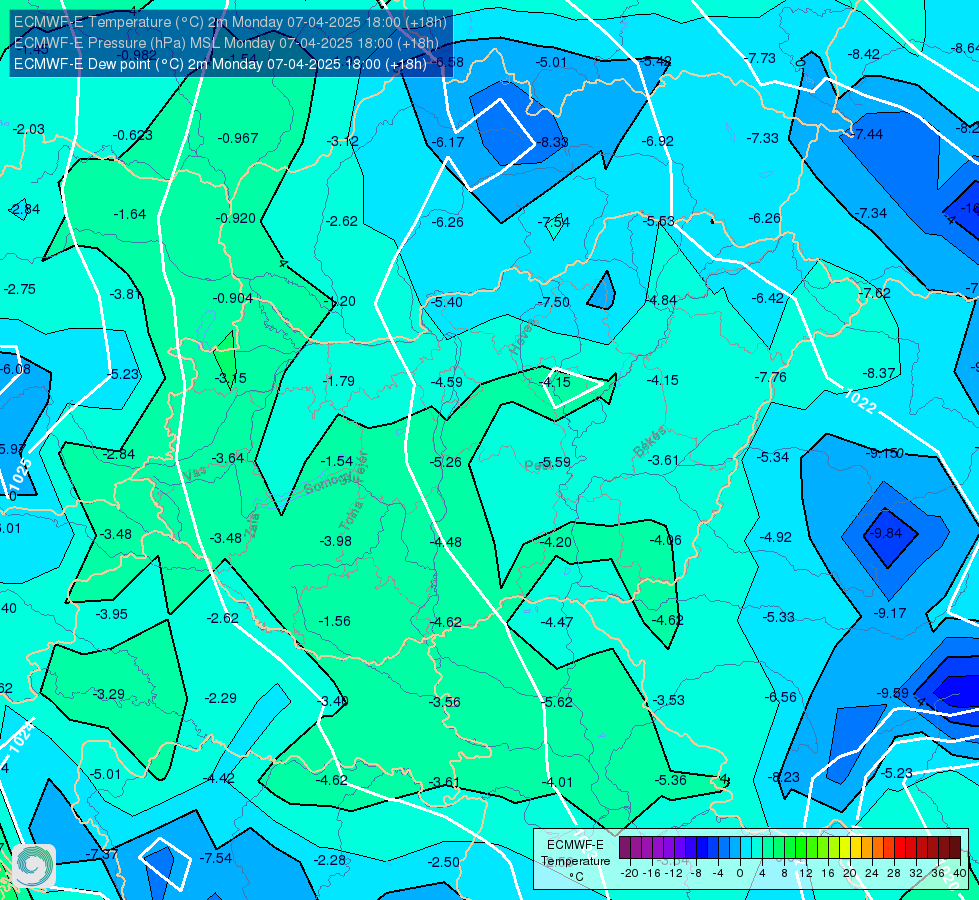
Task: Click the -4.47 dew point value
Action: tap(556, 621)
